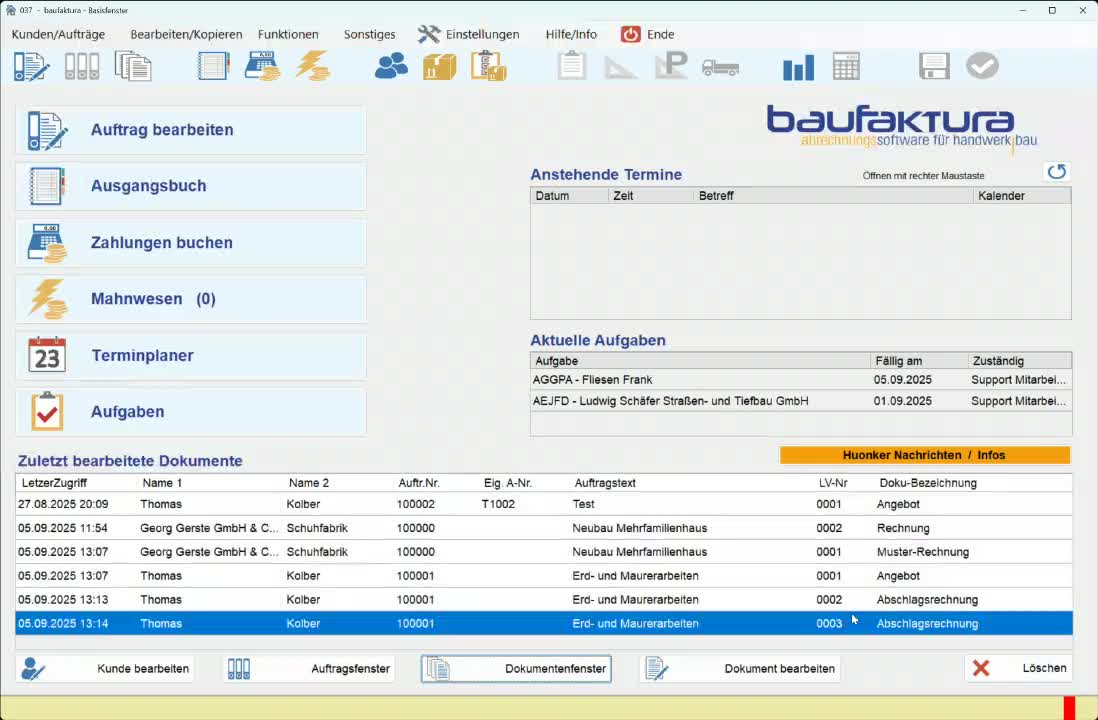1098x720 pixels.
Task: Open the Ausgangsbuch
Action: click(x=190, y=186)
